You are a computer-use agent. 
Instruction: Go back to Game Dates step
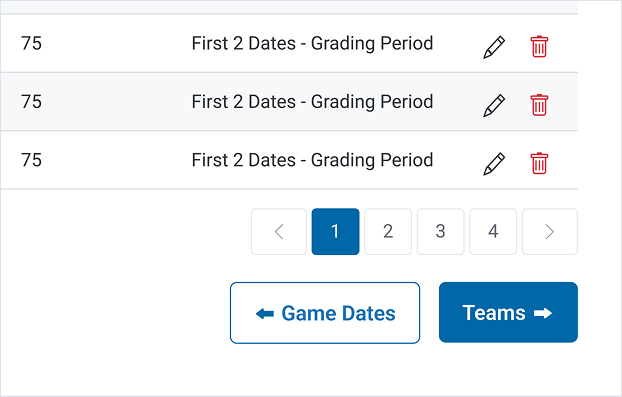pyautogui.click(x=325, y=313)
